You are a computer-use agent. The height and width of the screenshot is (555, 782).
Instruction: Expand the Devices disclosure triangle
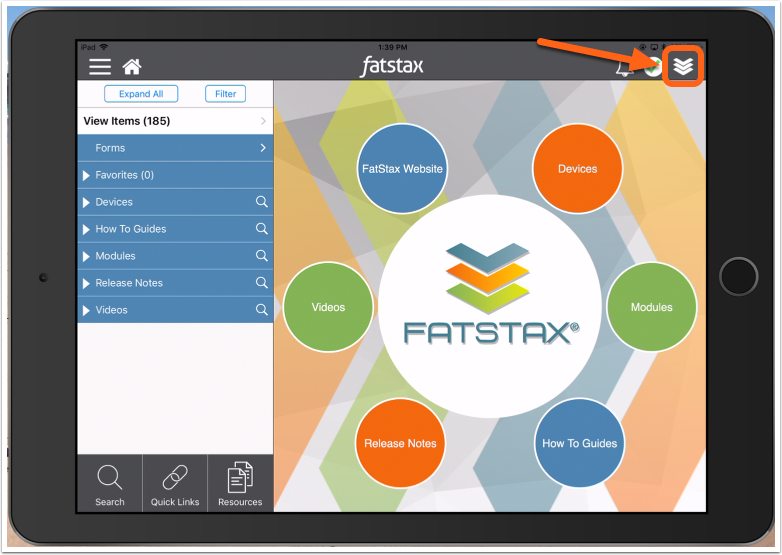[86, 202]
